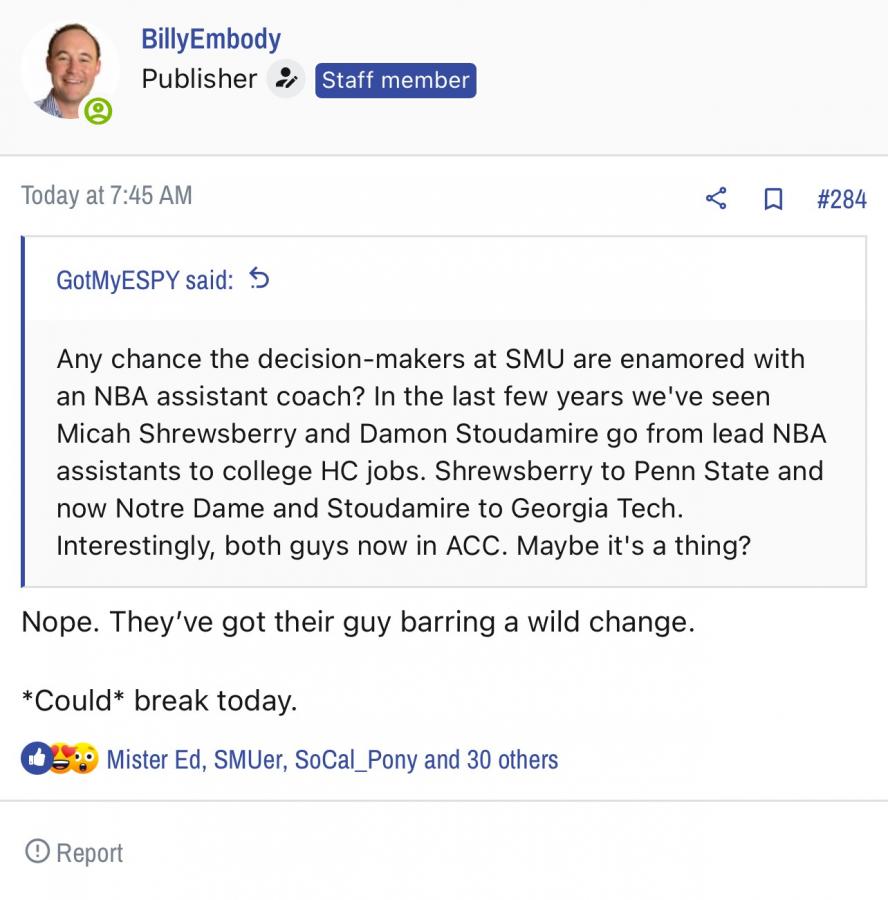View list of Mister Ed and 30 others

332,760
